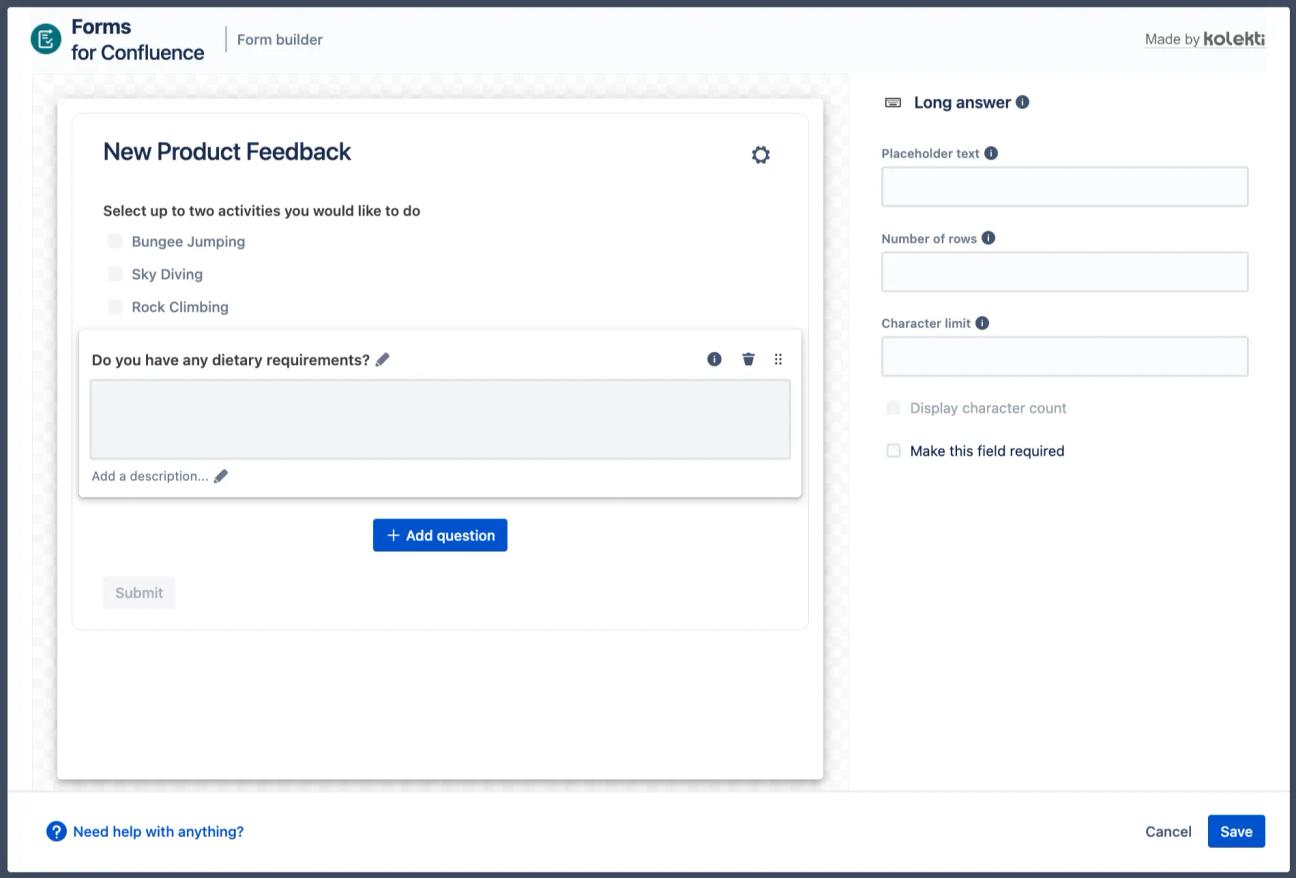The image size is (1296, 878).
Task: Click the Placeholder text input field
Action: point(1064,186)
